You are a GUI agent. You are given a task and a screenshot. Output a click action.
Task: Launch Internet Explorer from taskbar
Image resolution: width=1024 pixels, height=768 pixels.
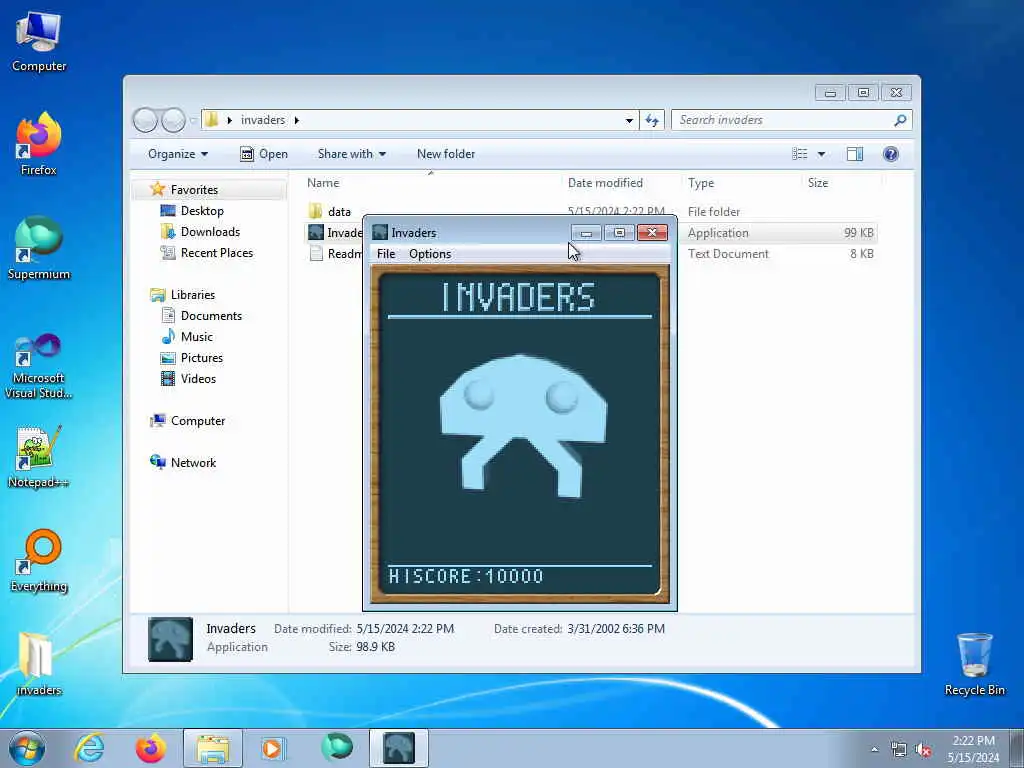pos(89,748)
